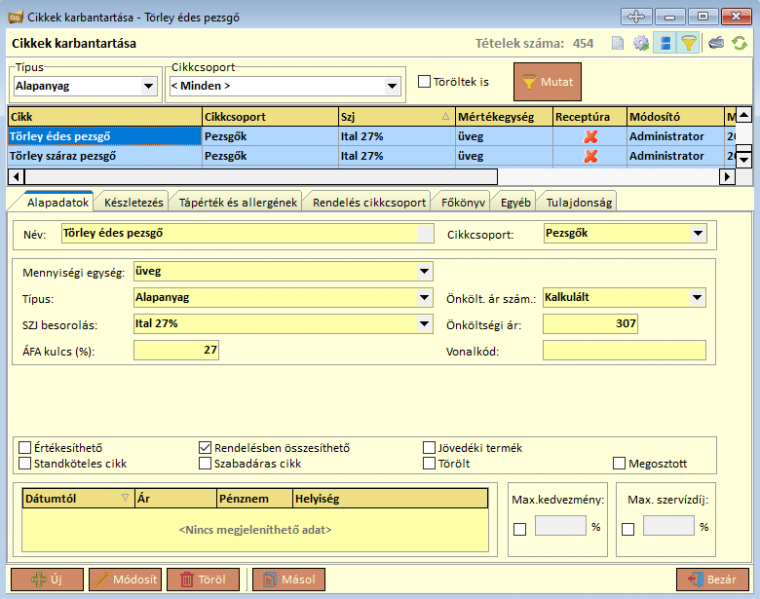This screenshot has width=760, height=599.
Task: Open the Tulajdonság tab
Action: 579,203
